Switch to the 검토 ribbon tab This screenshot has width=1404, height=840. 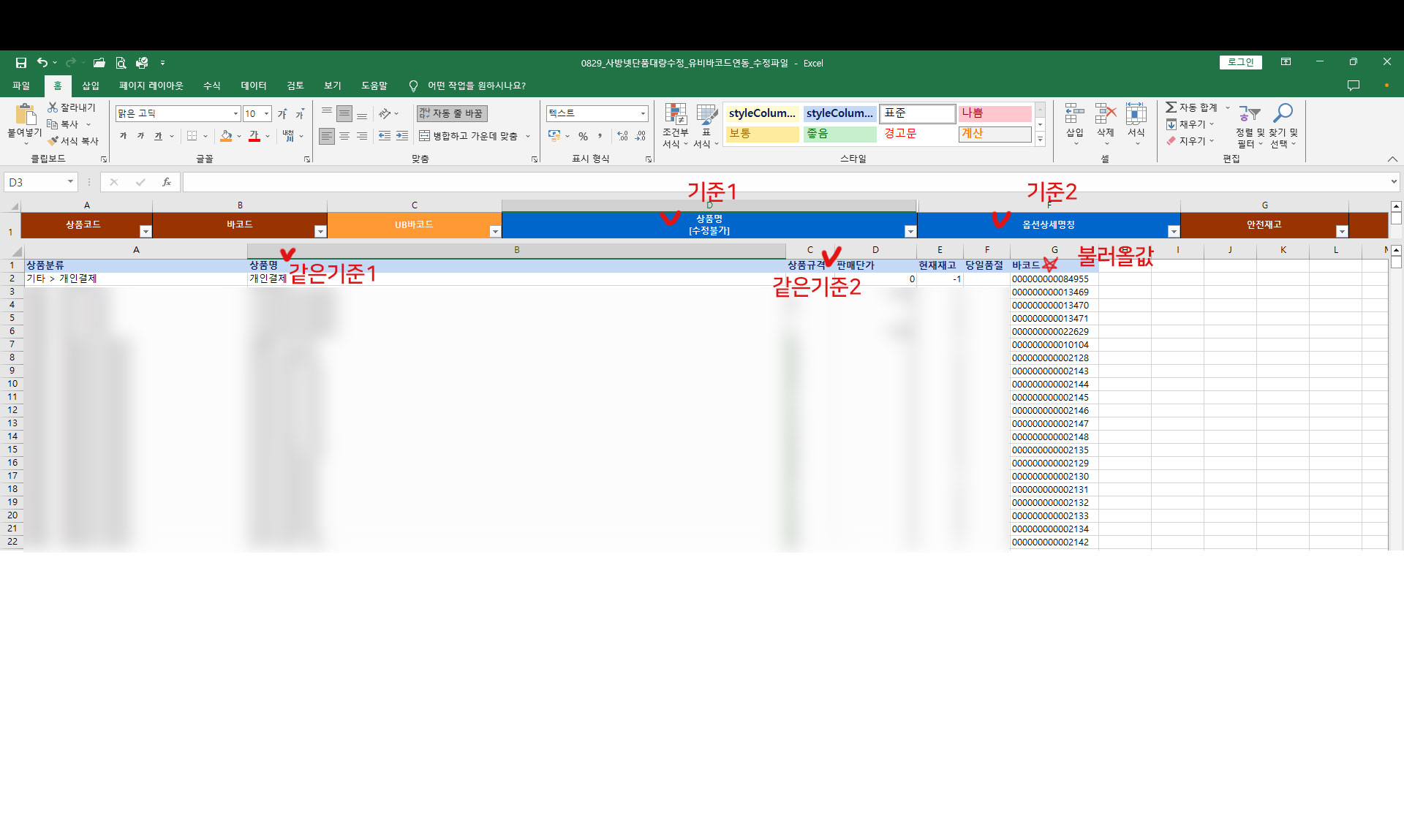(x=295, y=86)
